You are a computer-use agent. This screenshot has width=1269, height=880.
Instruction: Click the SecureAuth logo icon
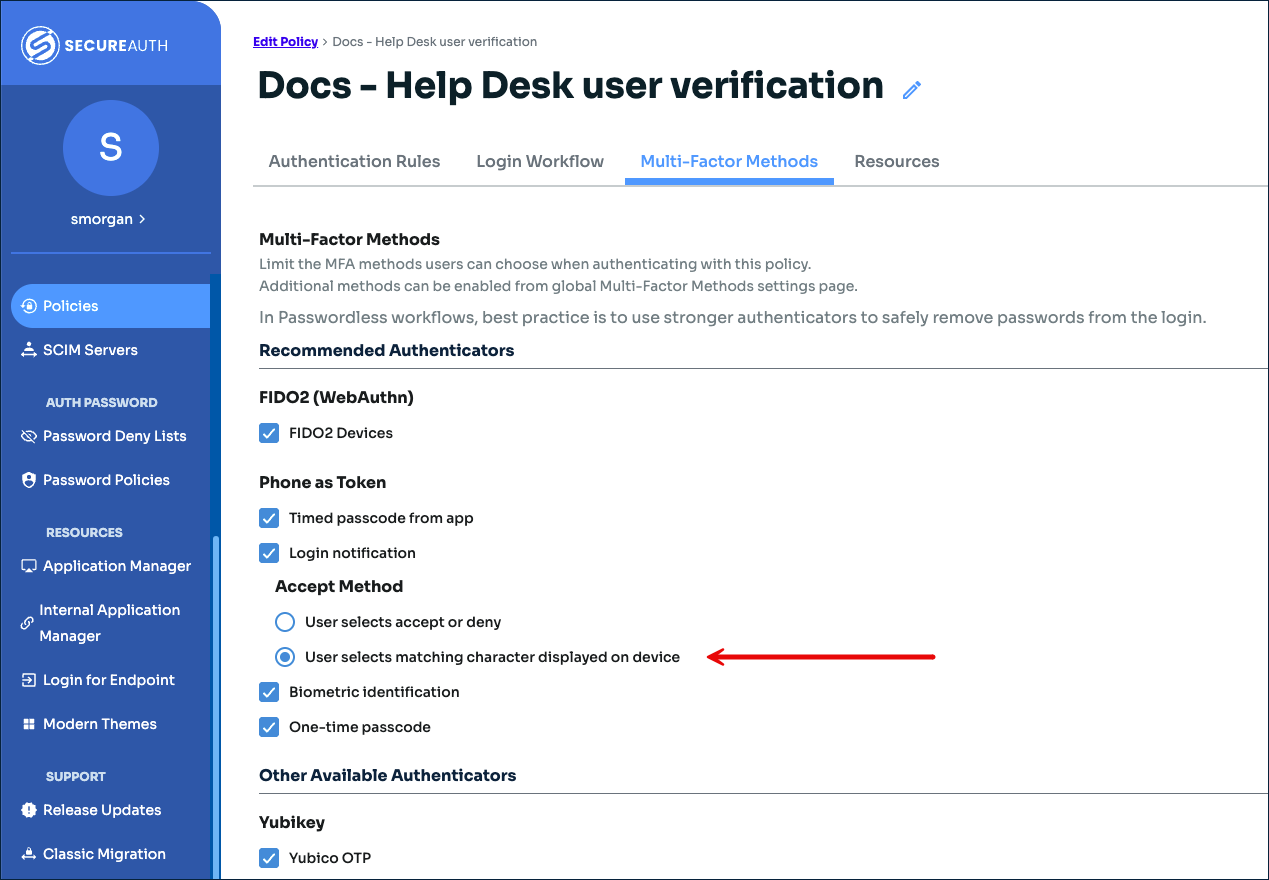pyautogui.click(x=42, y=45)
